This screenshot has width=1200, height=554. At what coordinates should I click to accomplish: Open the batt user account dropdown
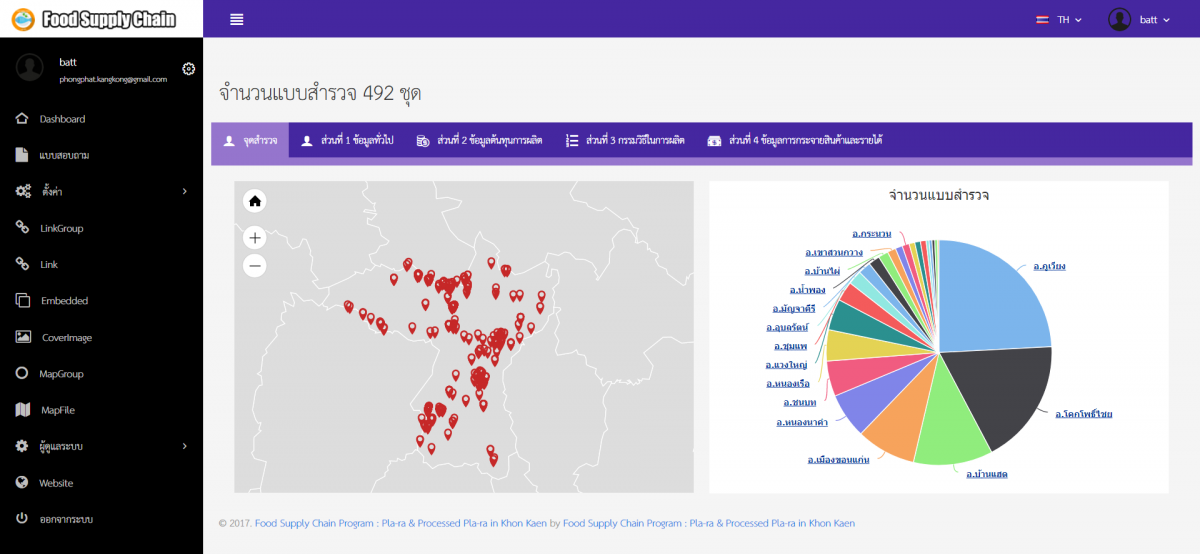click(1139, 19)
